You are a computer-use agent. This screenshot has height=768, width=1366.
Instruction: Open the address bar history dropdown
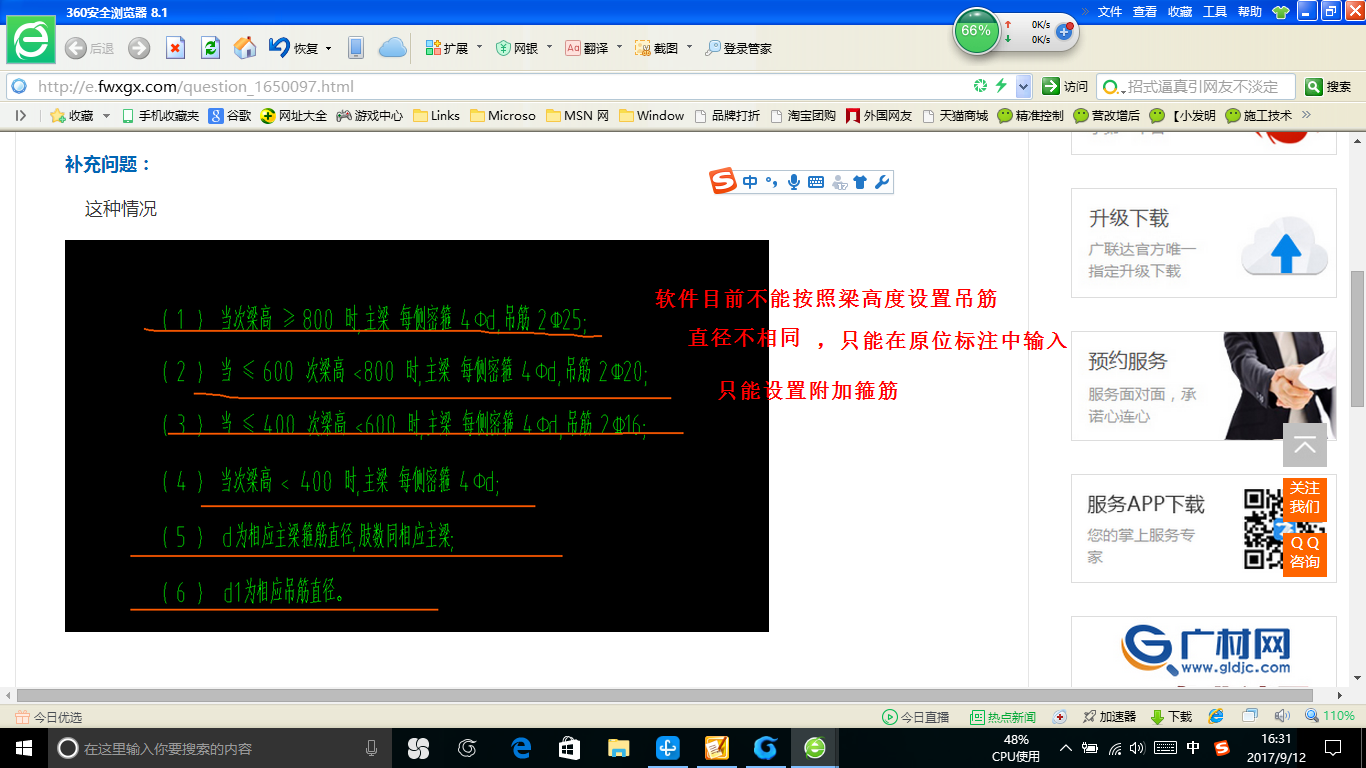point(1023,86)
